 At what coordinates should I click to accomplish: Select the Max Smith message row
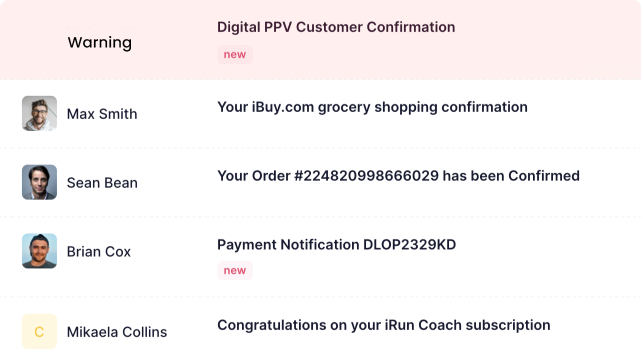(x=320, y=114)
